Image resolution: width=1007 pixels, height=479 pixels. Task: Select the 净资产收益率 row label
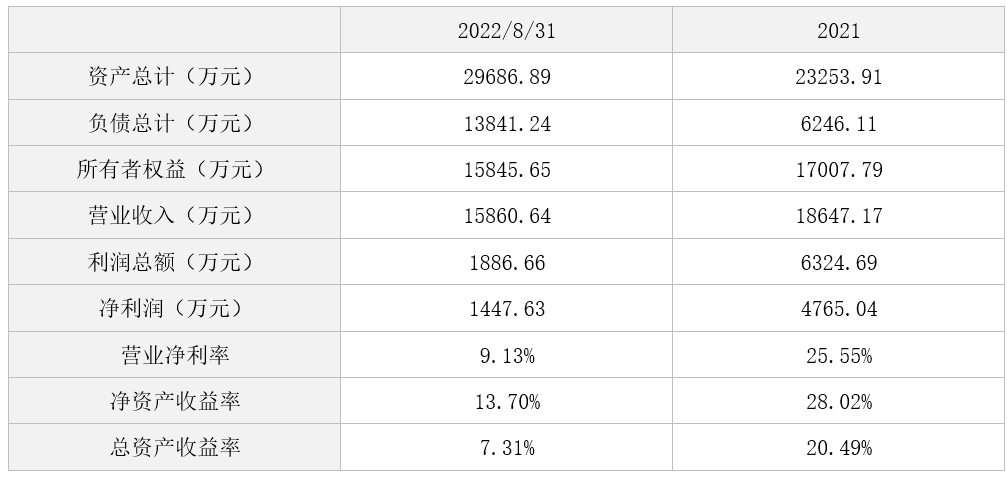tap(175, 402)
